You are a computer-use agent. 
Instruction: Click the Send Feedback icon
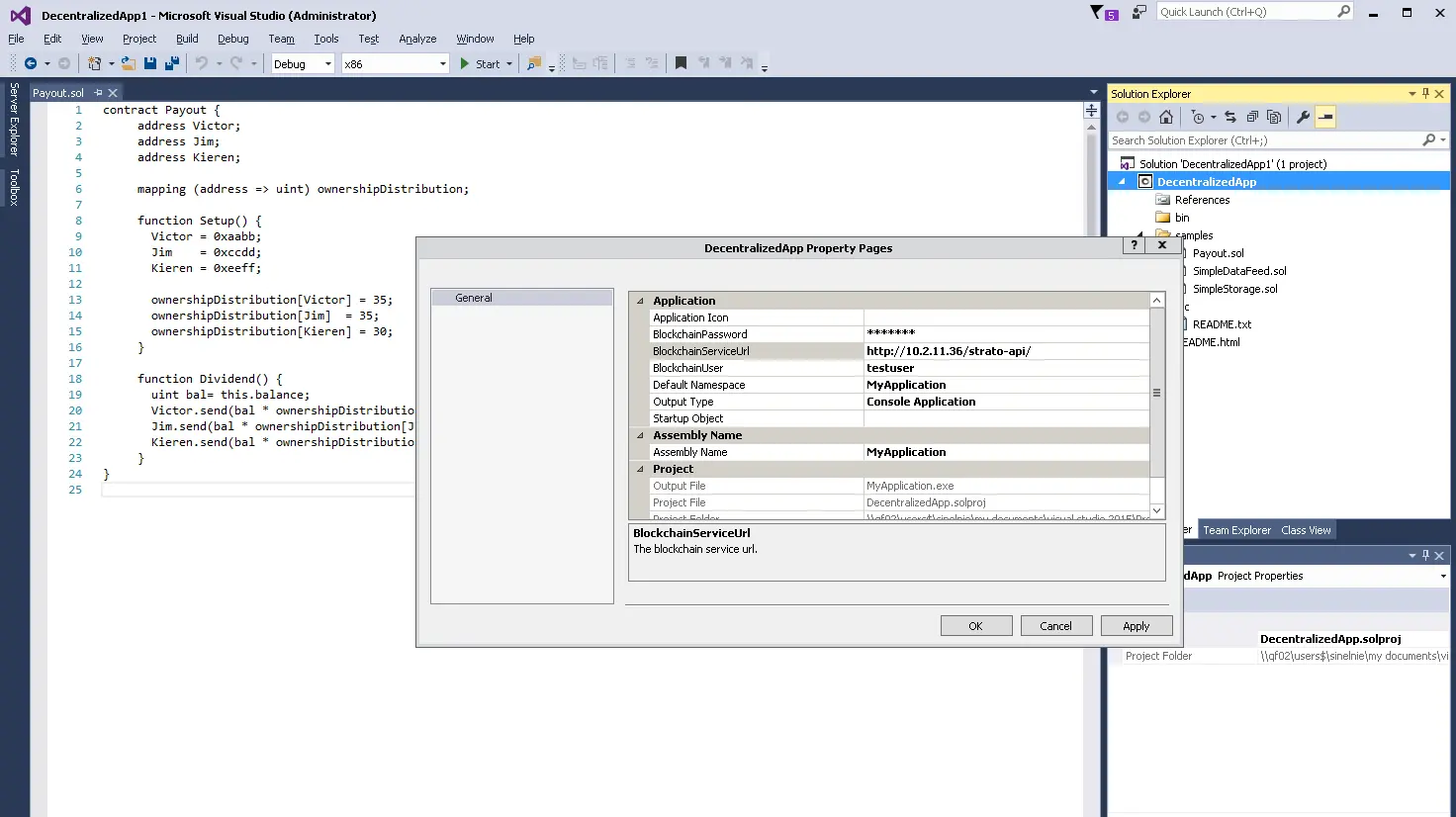point(1139,12)
